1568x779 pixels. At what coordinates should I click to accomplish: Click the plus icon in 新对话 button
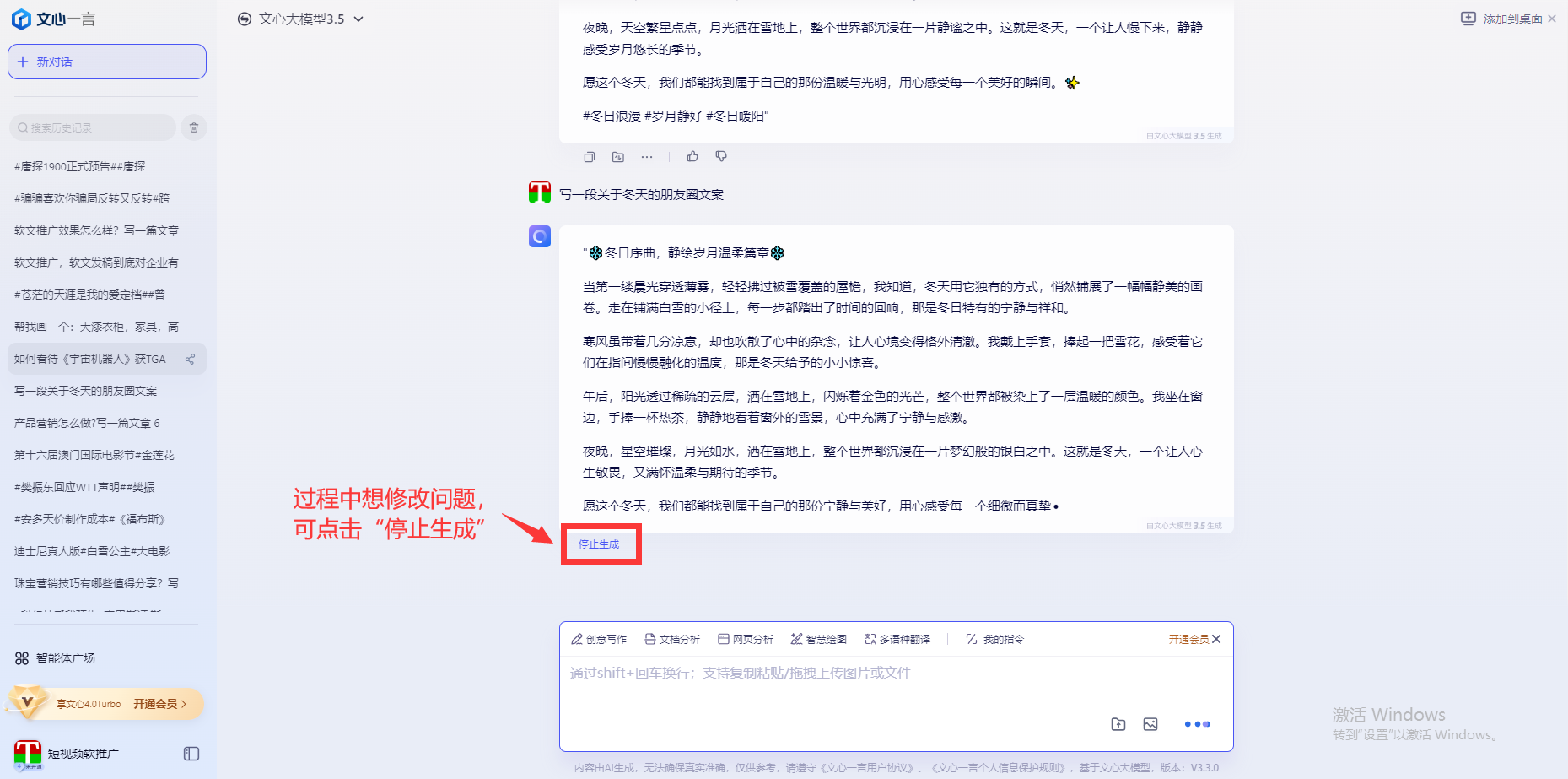coord(23,62)
